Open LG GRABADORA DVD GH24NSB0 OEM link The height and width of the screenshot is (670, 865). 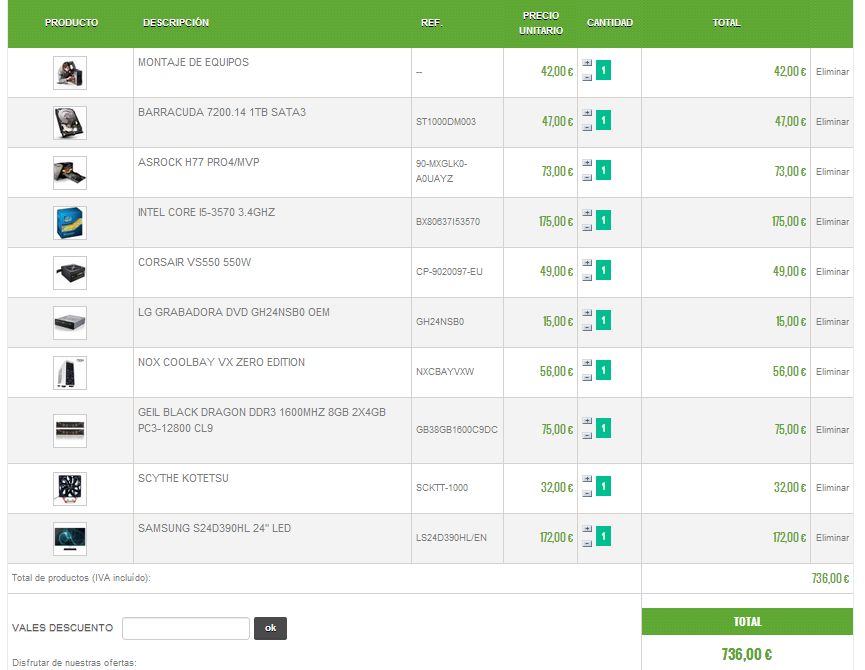tap(234, 313)
